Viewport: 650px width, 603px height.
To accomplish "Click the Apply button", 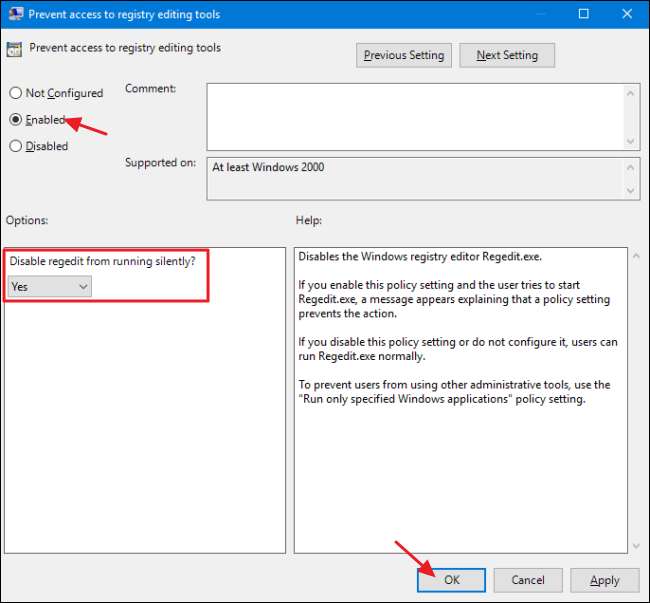I will 605,580.
